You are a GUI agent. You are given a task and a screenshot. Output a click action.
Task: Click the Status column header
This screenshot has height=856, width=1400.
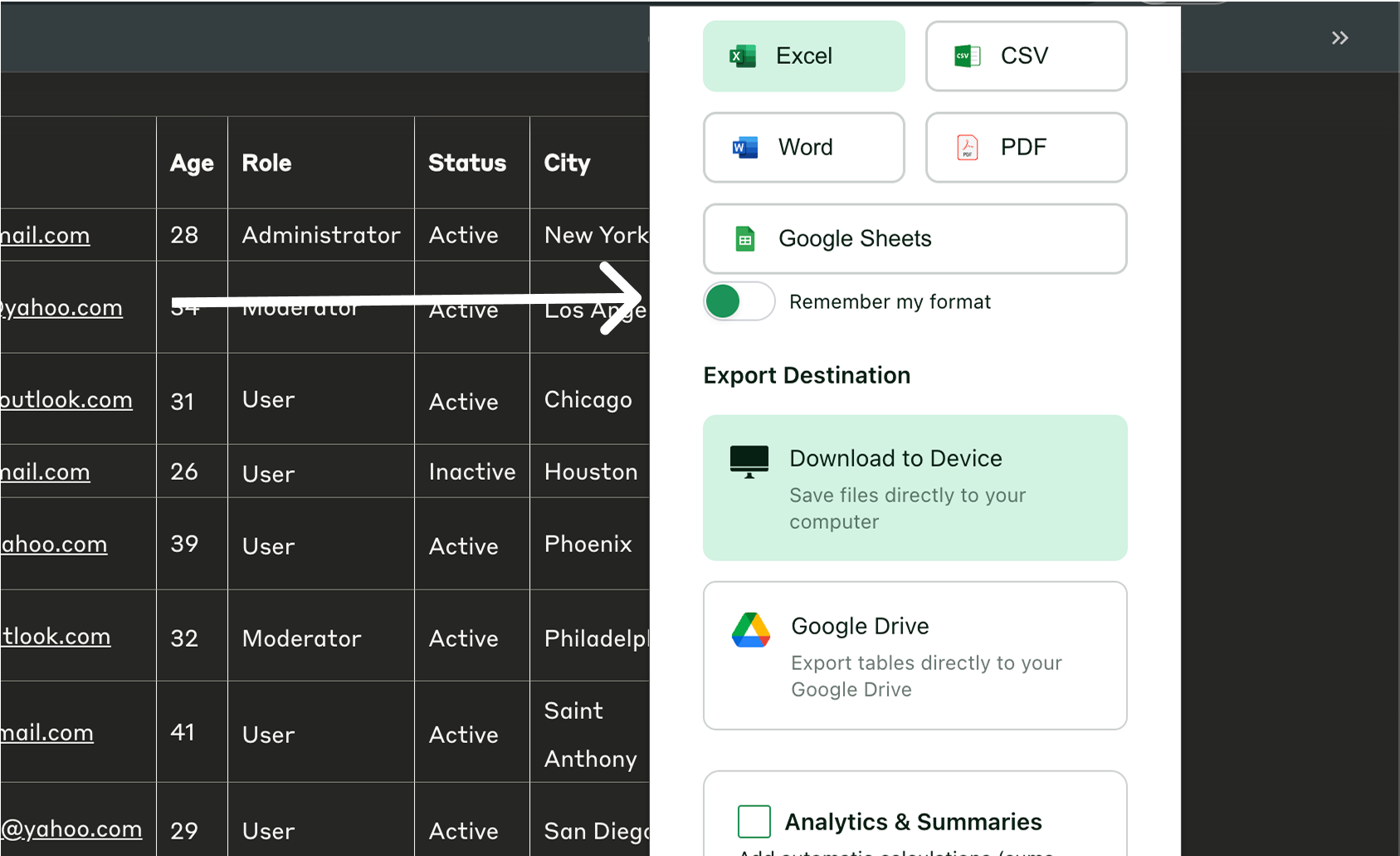[471, 163]
